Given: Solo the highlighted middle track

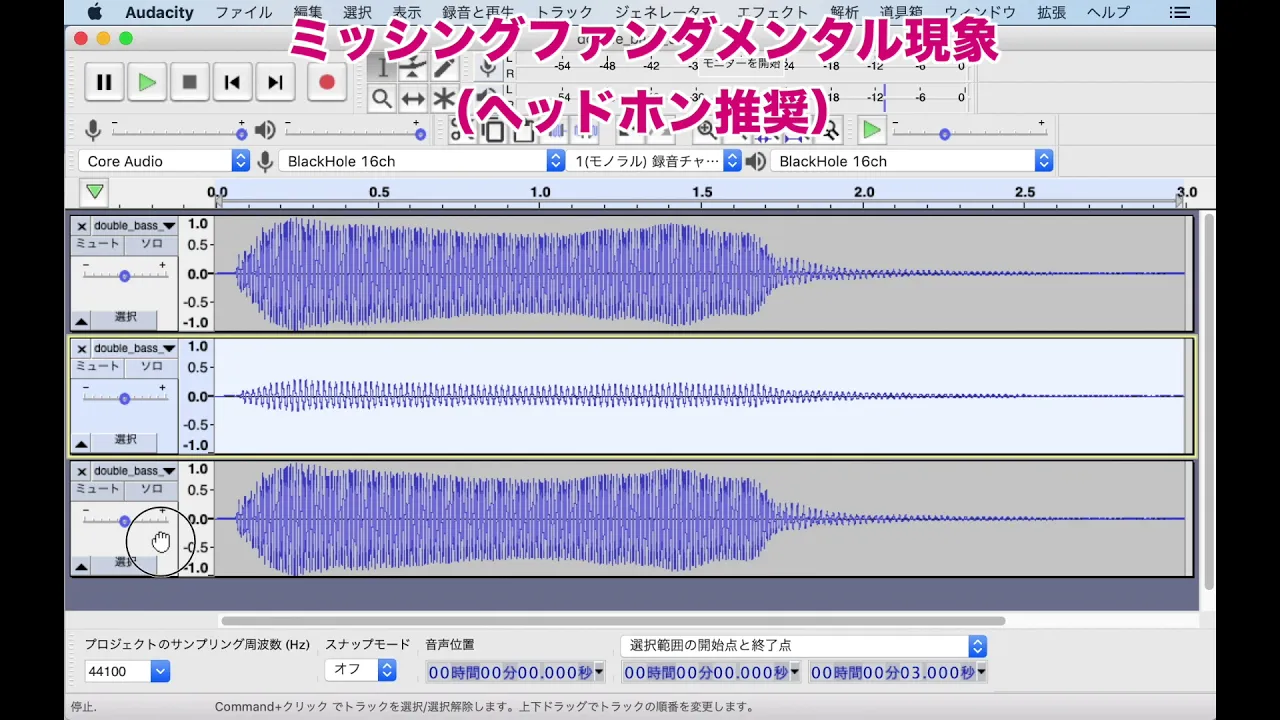Looking at the screenshot, I should (151, 367).
